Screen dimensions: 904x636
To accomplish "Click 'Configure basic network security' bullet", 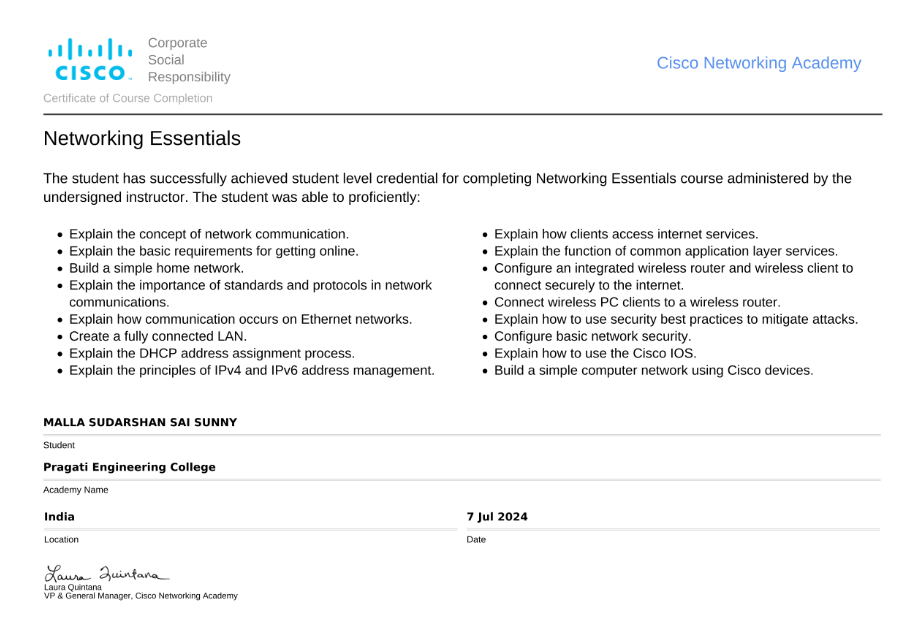I will [592, 336].
